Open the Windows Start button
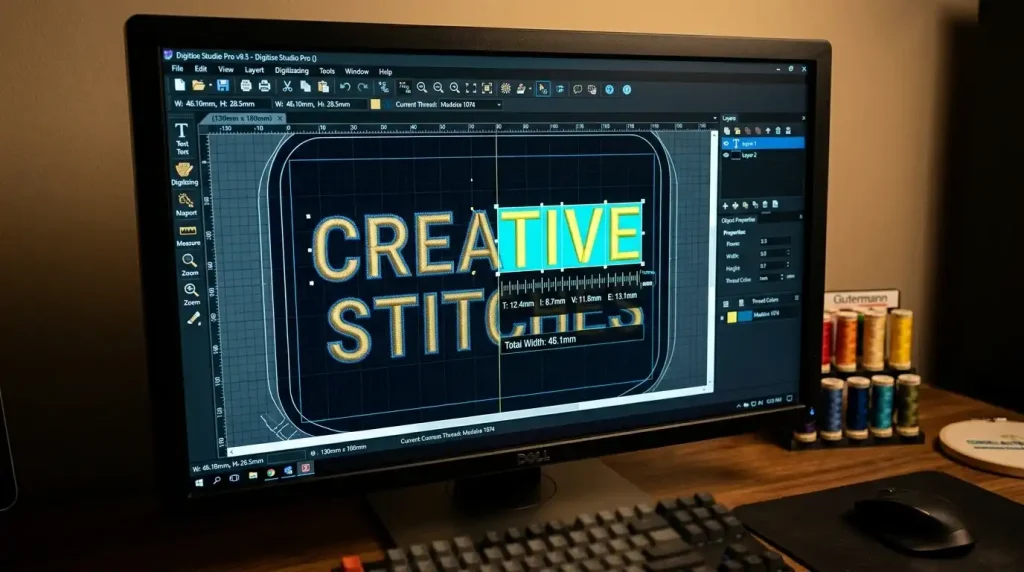 [199, 483]
